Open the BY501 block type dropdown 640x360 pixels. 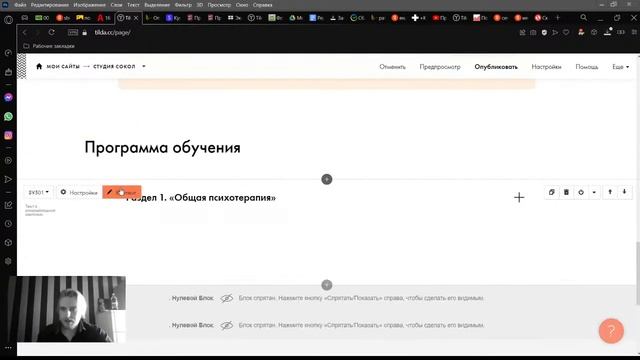click(39, 192)
